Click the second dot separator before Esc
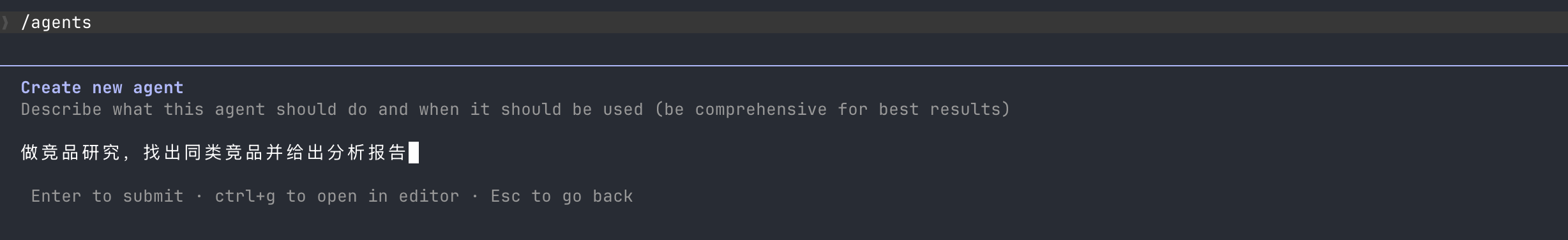Image resolution: width=1568 pixels, height=240 pixels. (x=475, y=196)
